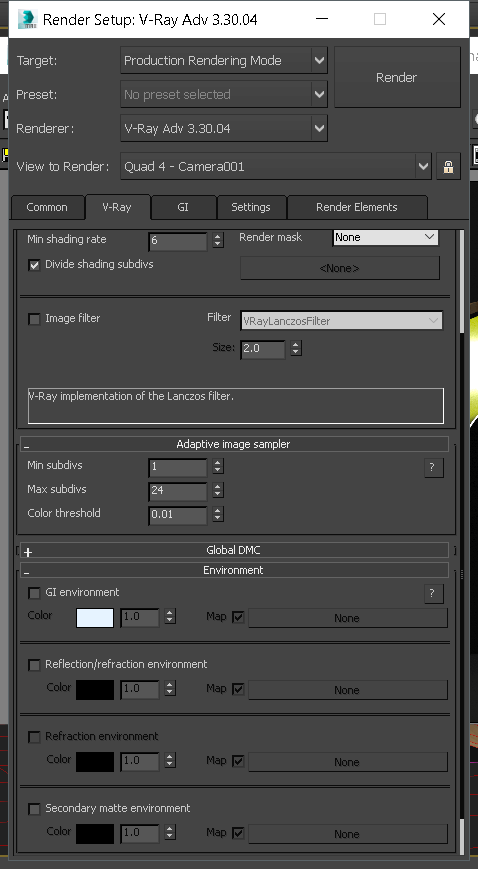Click Refraction environment multiplier field
478x869 pixels.
(139, 761)
